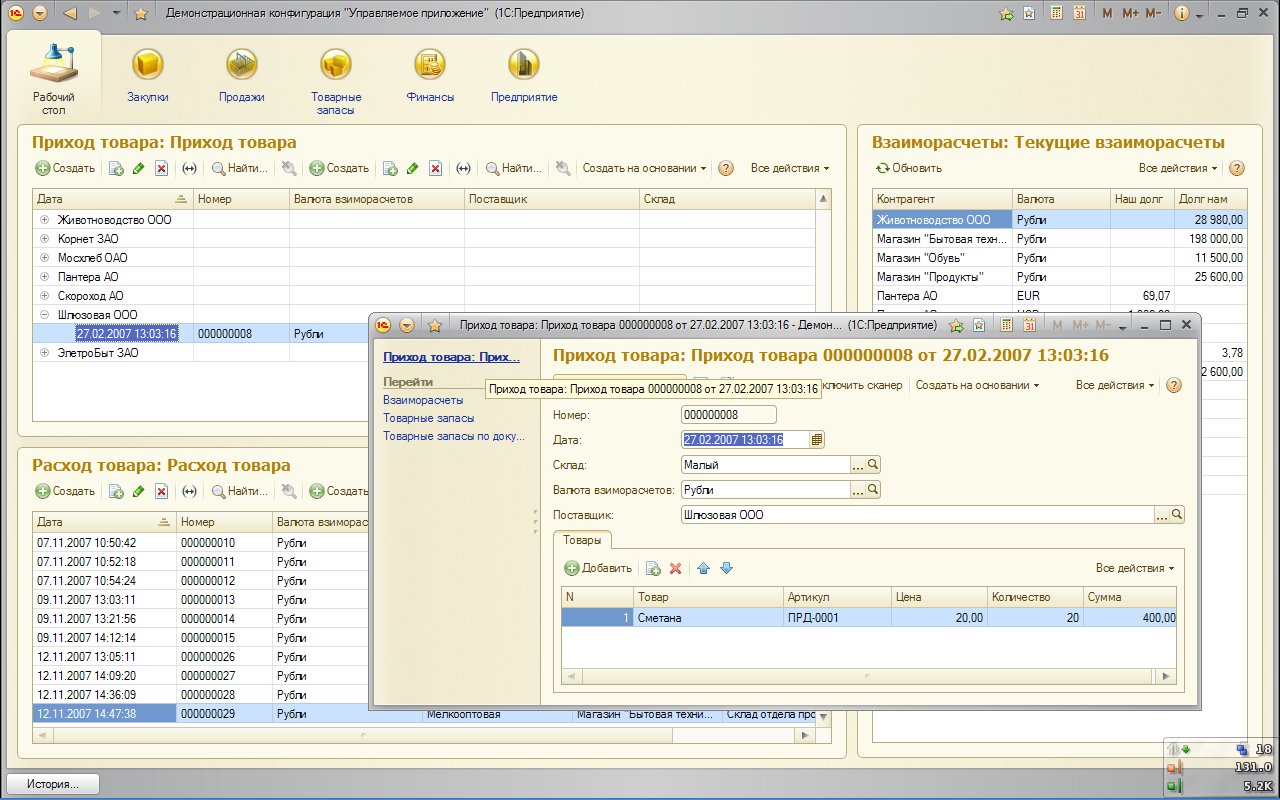Sort by the Контрагент column header

pos(942,199)
